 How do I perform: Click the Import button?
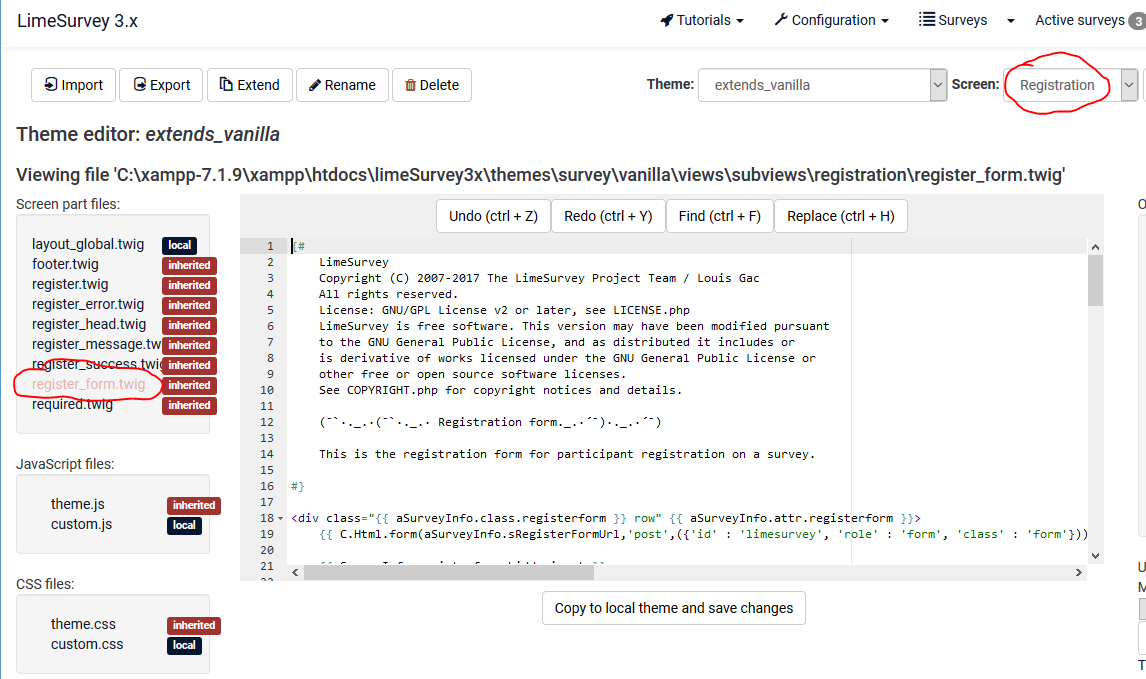(x=73, y=85)
